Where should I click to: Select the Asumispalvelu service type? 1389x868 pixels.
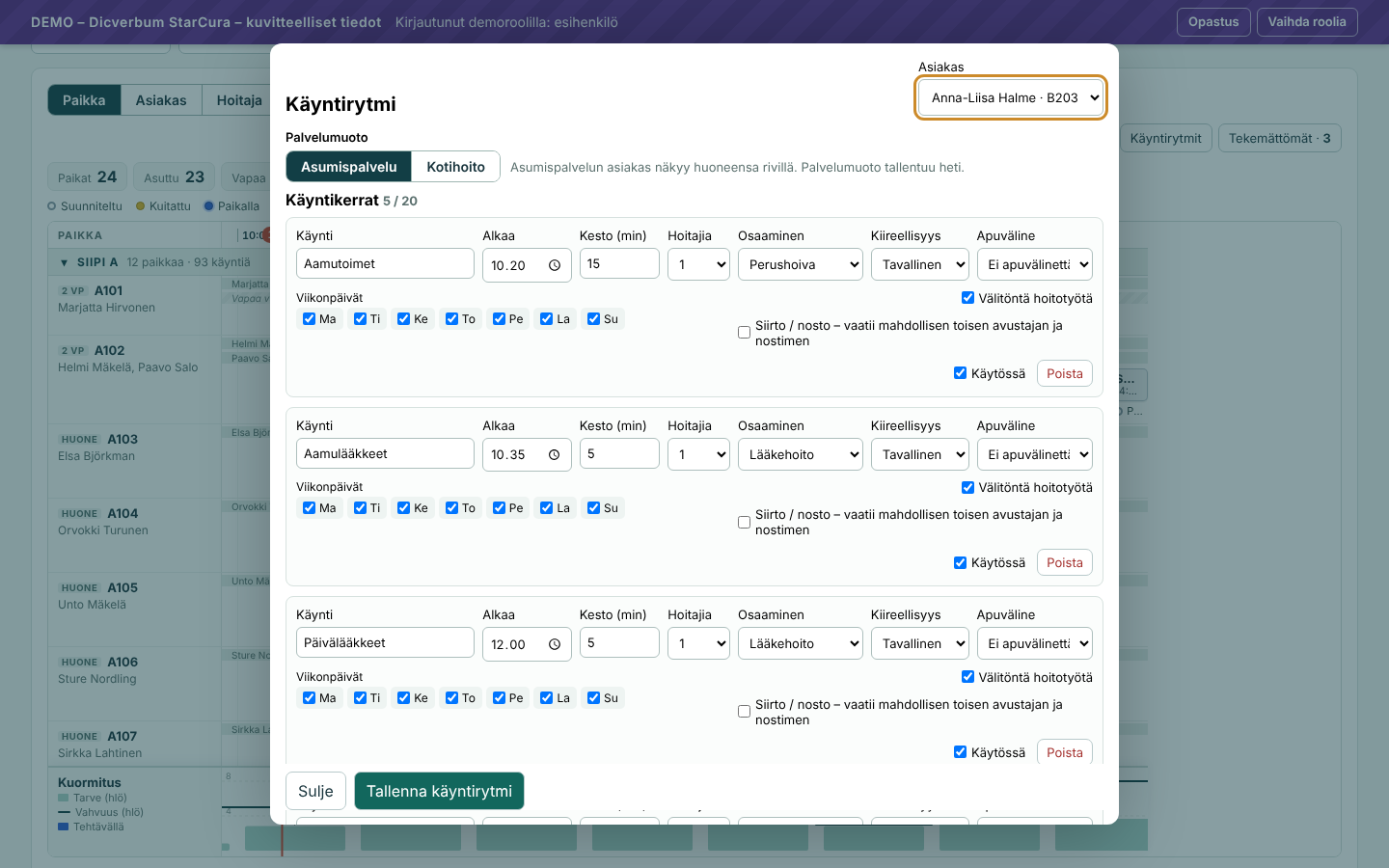(349, 167)
